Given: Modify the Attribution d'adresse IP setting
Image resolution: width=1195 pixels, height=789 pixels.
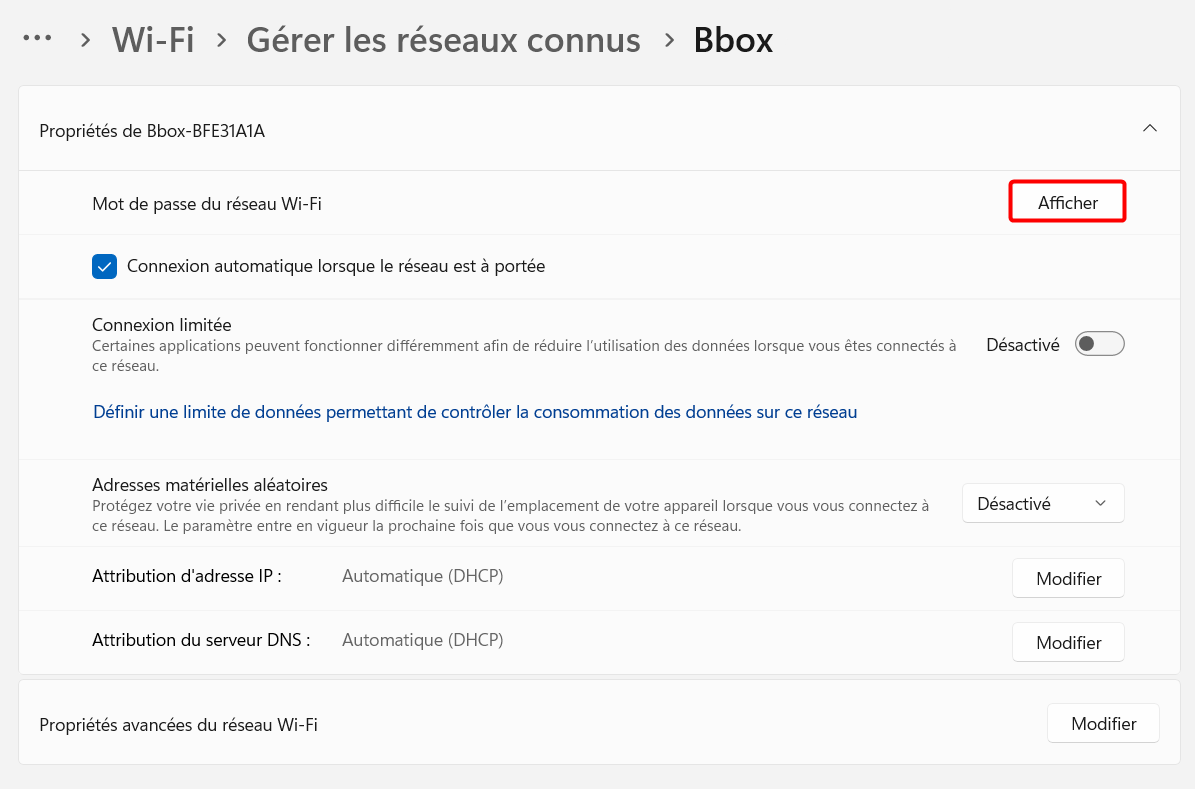Looking at the screenshot, I should pos(1068,579).
